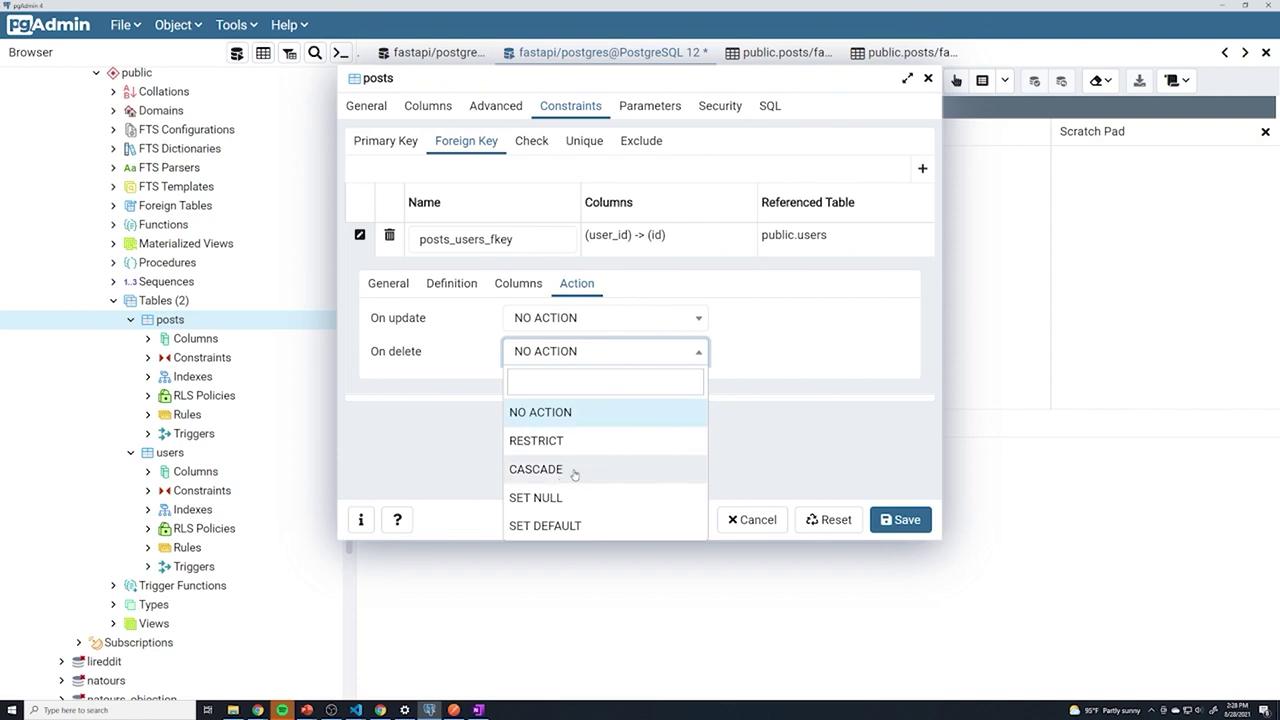Click the Download results icon
Viewport: 1280px width, 720px height.
tap(1139, 81)
